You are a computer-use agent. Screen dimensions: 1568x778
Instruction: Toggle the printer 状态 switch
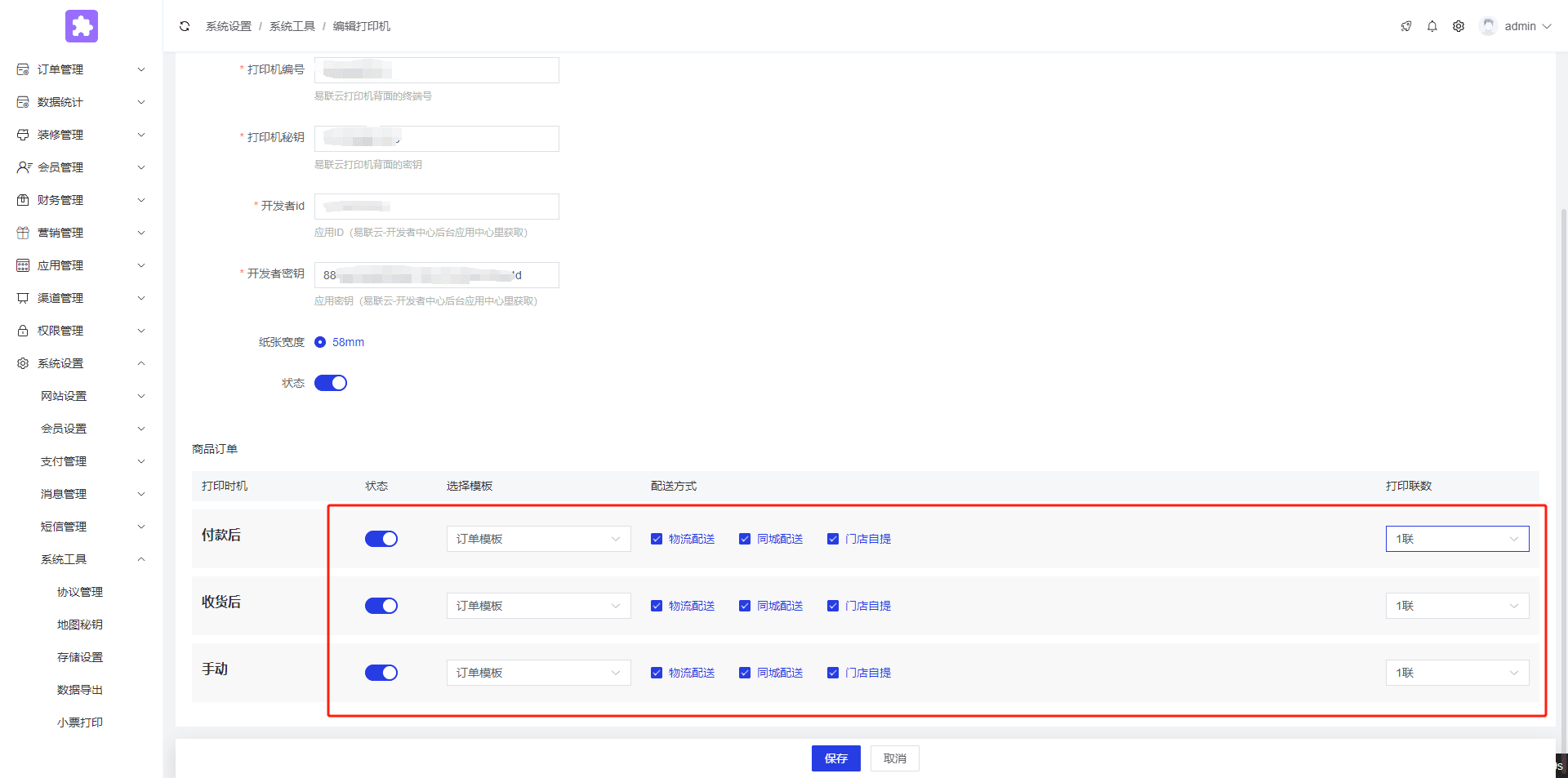(331, 383)
